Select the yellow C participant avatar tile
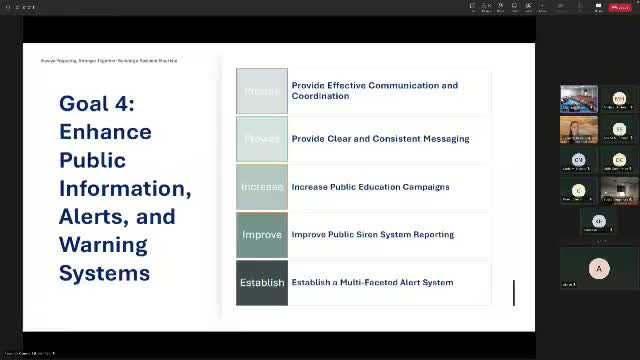Screen dimensions: 640x360 [579, 191]
